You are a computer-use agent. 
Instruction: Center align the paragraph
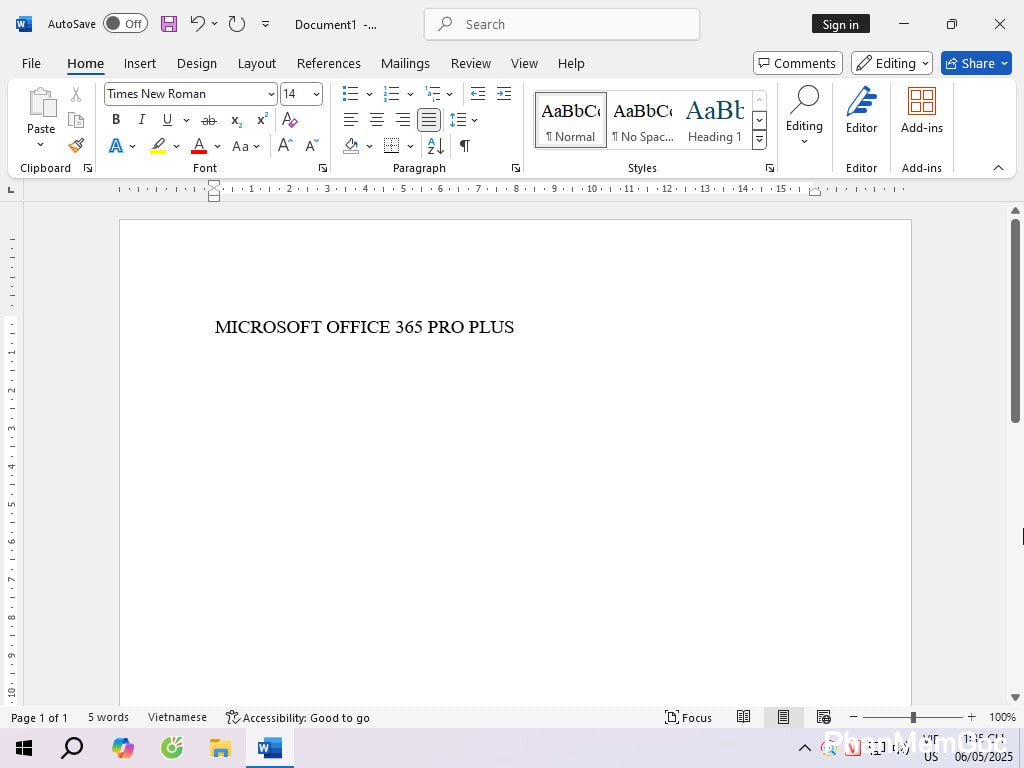coord(377,120)
